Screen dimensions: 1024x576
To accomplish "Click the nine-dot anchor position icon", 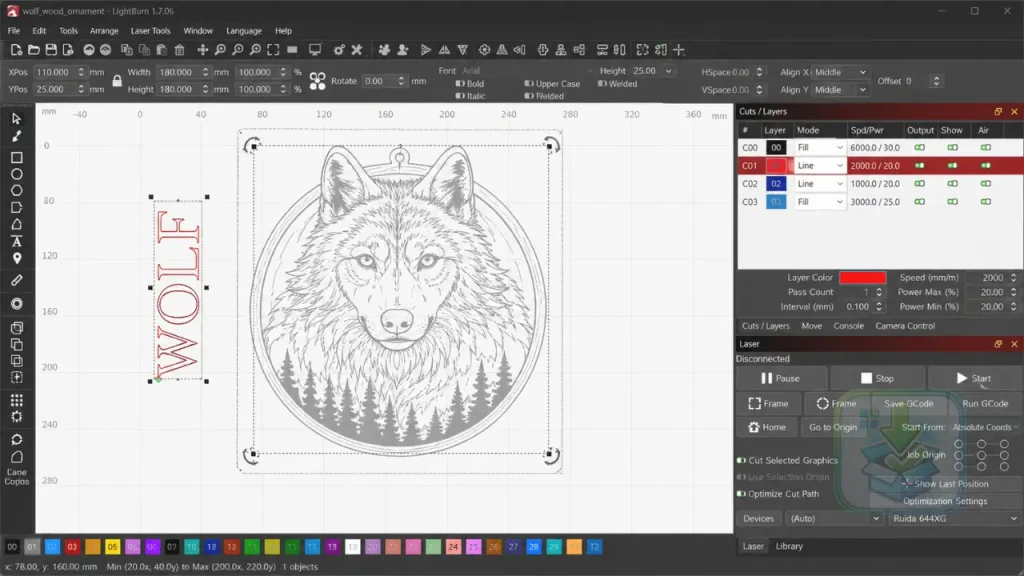I will point(317,81).
